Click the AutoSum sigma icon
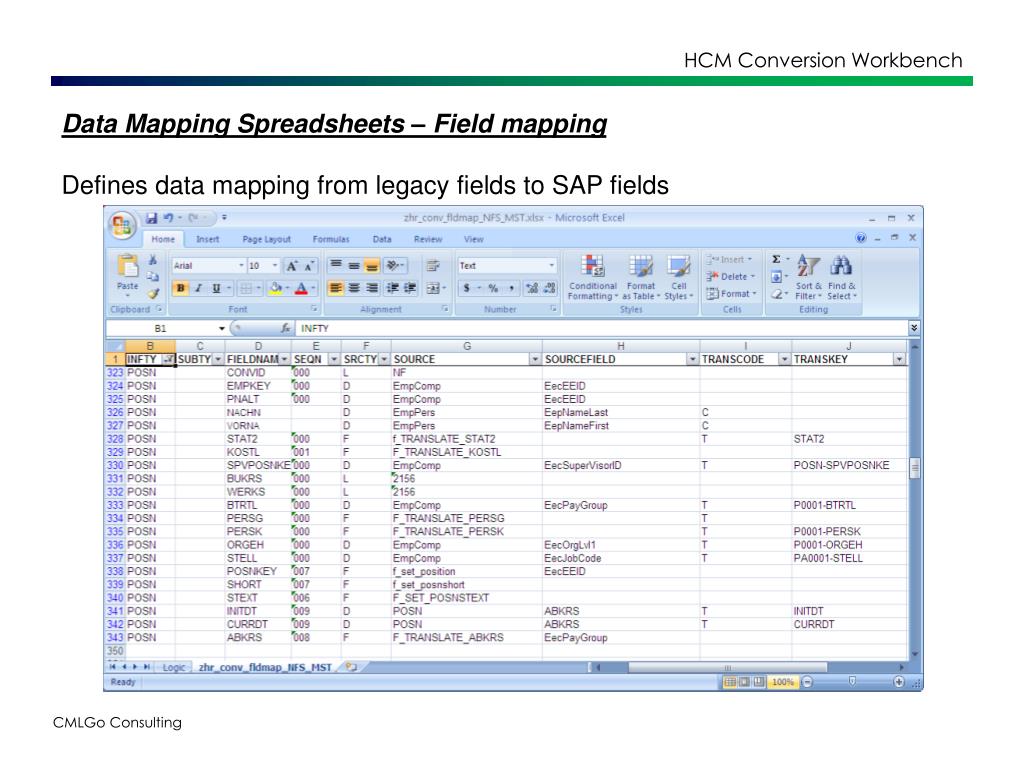This screenshot has width=1024, height=768. [x=776, y=259]
